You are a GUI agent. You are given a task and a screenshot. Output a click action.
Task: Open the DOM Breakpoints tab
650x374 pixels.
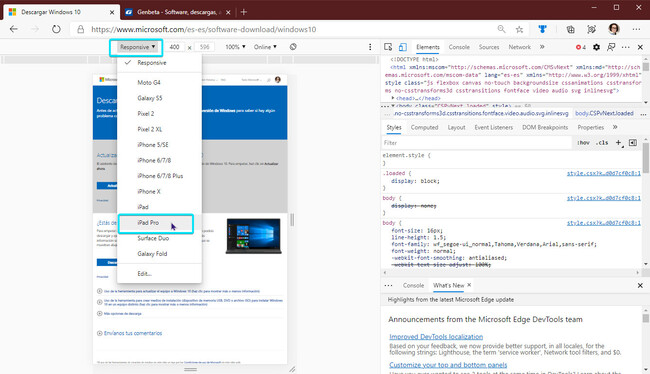pos(545,127)
